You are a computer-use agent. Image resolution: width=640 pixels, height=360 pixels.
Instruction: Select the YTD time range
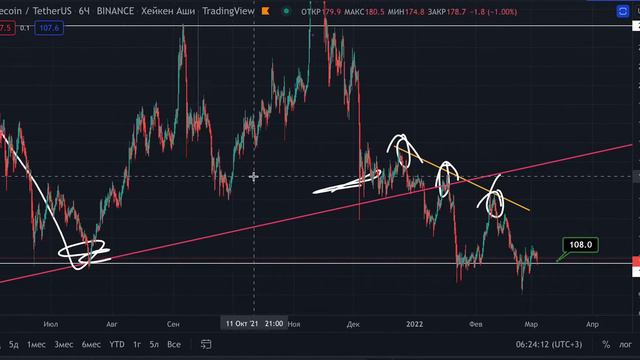coord(117,344)
